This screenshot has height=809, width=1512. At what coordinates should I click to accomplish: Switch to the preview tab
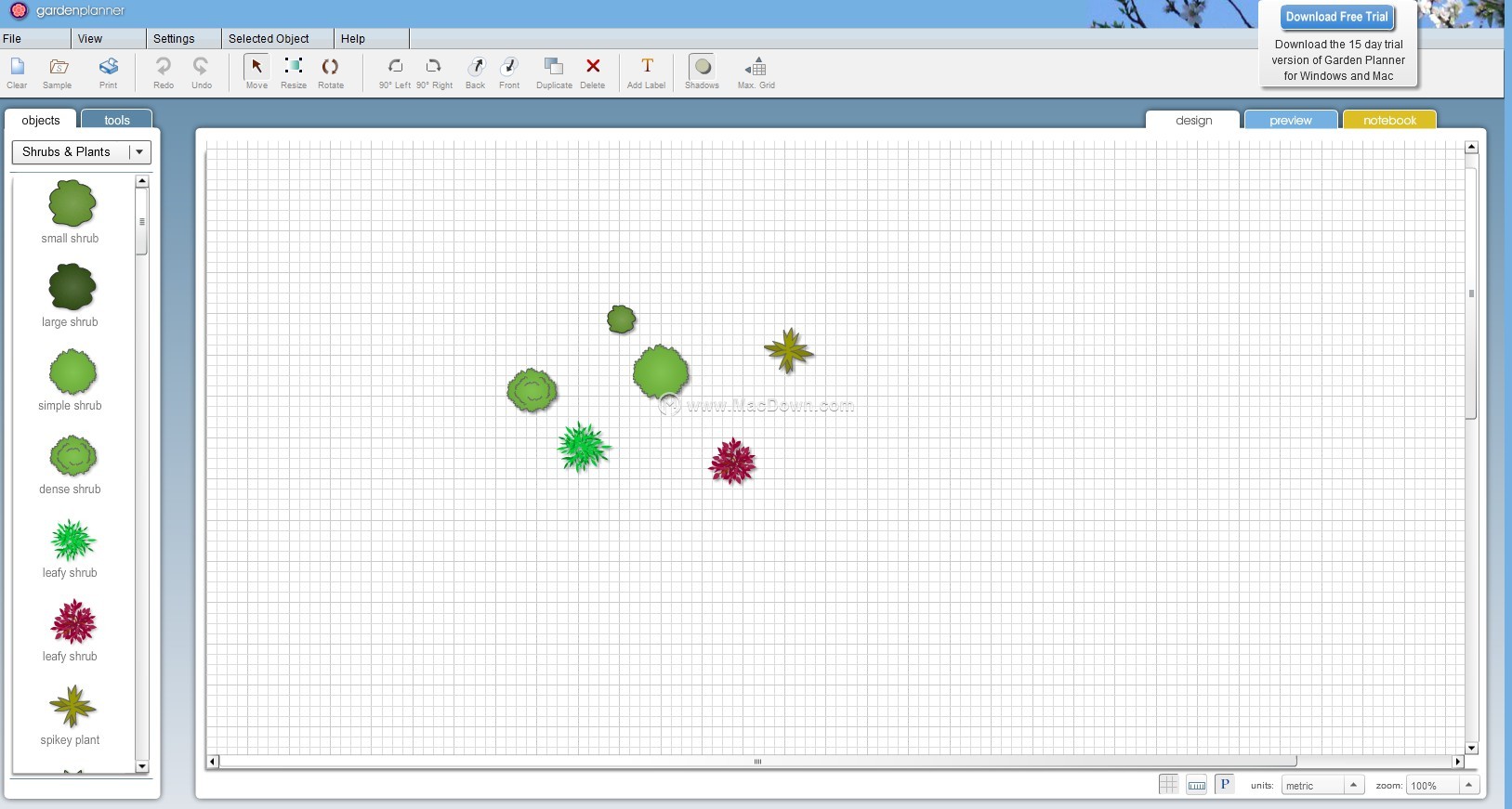[x=1291, y=120]
